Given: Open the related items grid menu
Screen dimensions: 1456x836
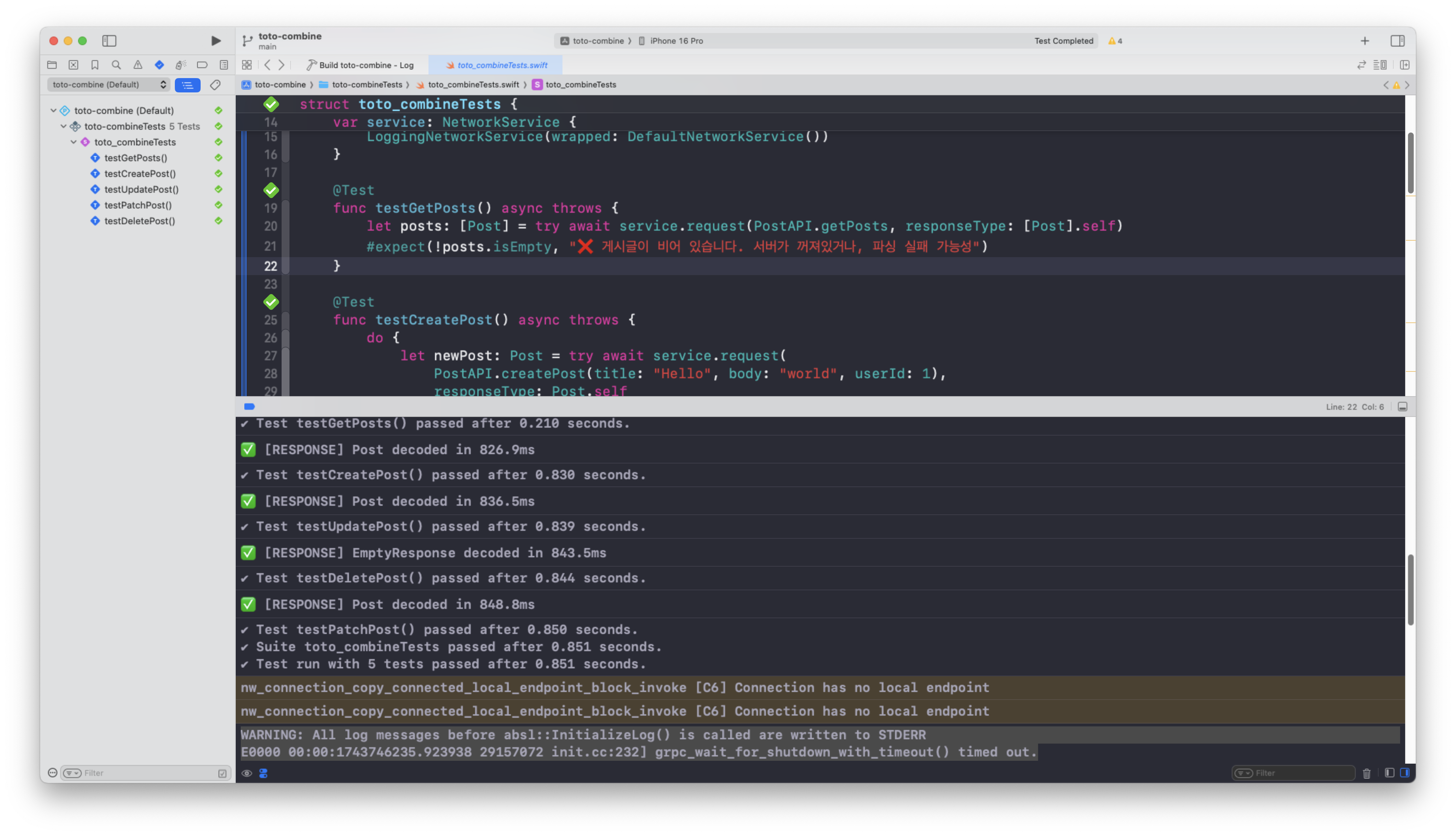Looking at the screenshot, I should click(247, 65).
